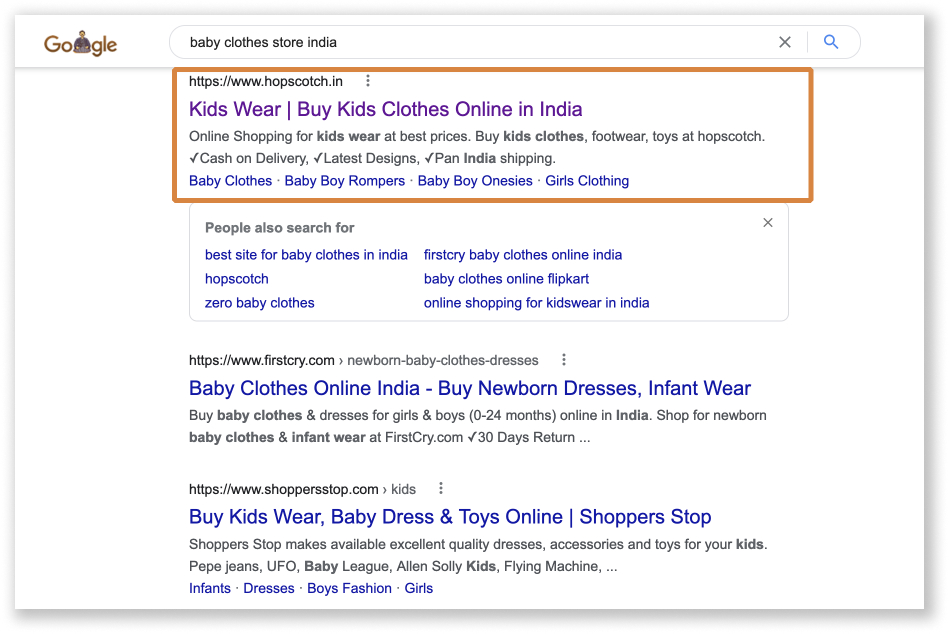Click the Shoppers Stop snippet mentioning Pepe jeans
Image resolution: width=949 pixels, height=634 pixels.
coord(478,555)
